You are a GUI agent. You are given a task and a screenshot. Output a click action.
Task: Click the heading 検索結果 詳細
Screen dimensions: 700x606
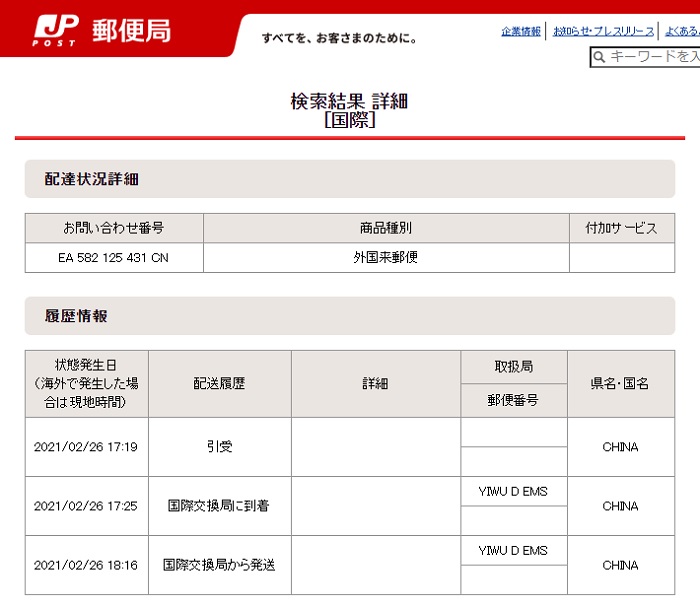tap(349, 101)
